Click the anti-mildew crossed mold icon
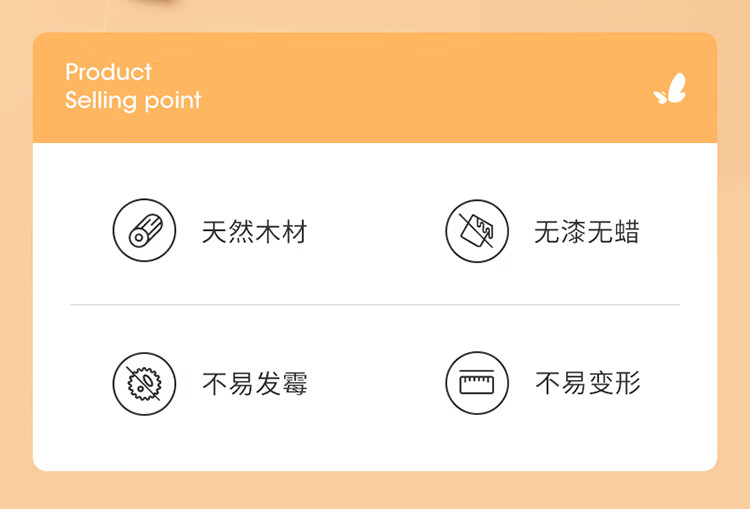The image size is (750, 509). pos(144,384)
